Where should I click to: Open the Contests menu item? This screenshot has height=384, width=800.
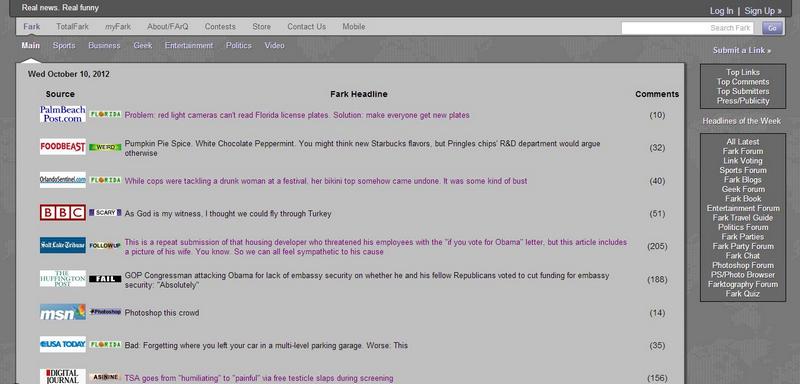(x=220, y=27)
